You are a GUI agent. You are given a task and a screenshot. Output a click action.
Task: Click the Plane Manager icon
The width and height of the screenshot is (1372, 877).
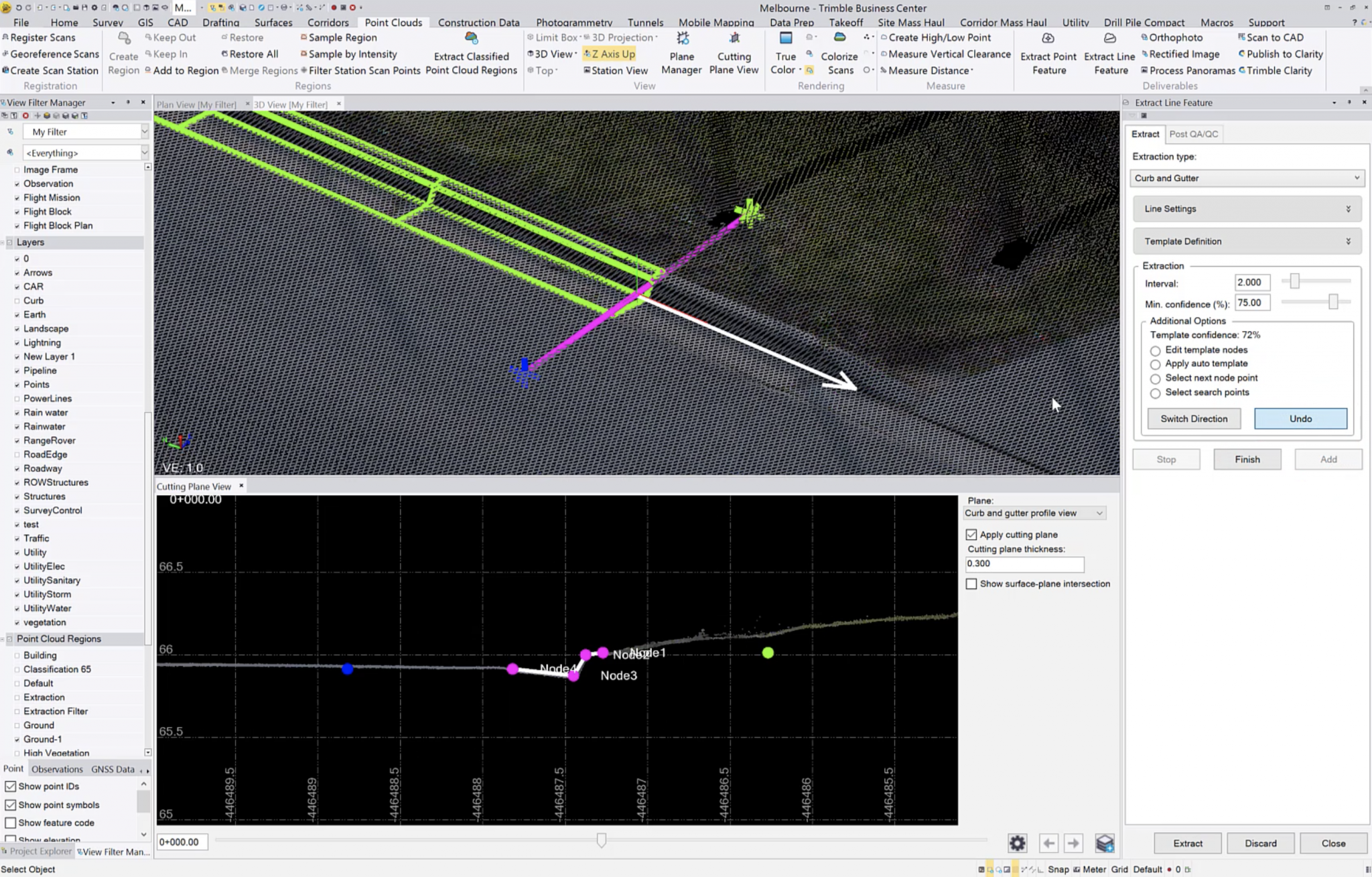tap(682, 39)
